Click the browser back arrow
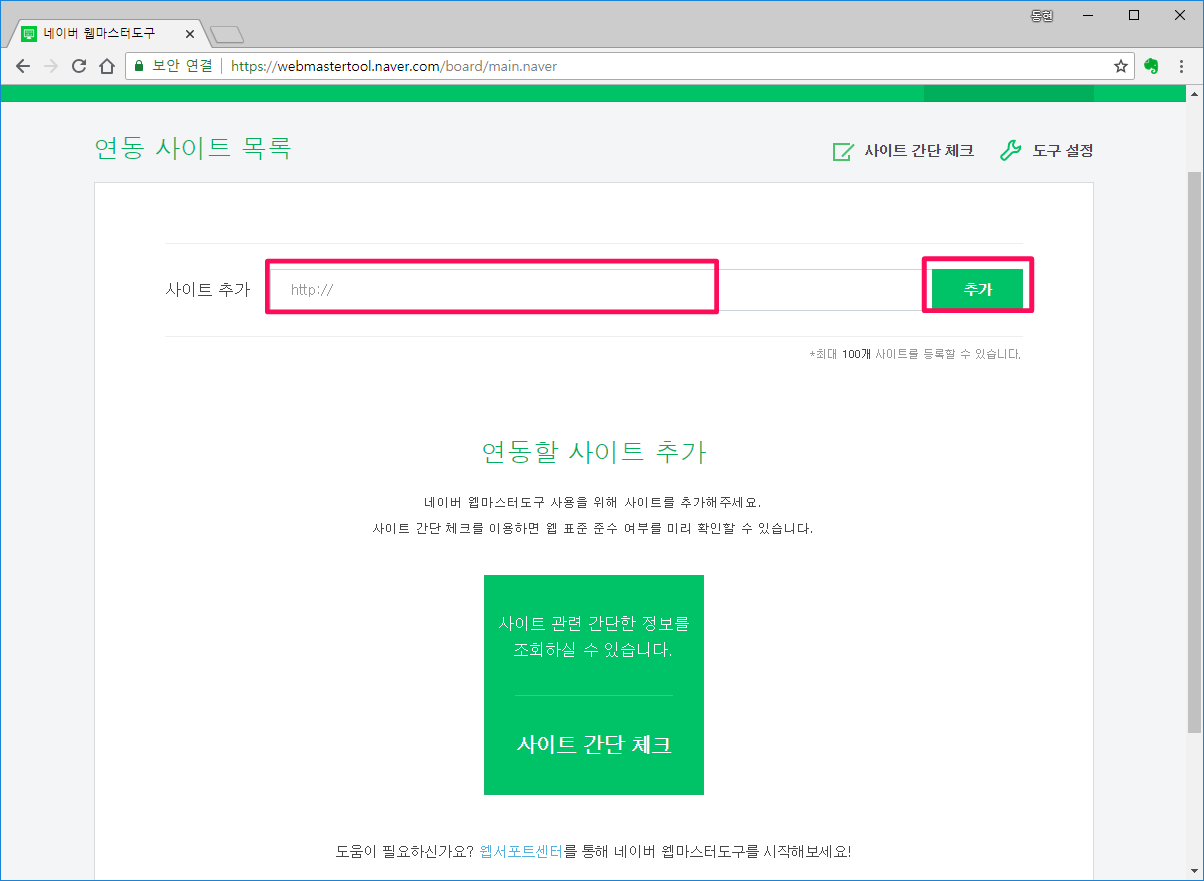Screen dimensions: 1204x881 pyautogui.click(x=22, y=67)
